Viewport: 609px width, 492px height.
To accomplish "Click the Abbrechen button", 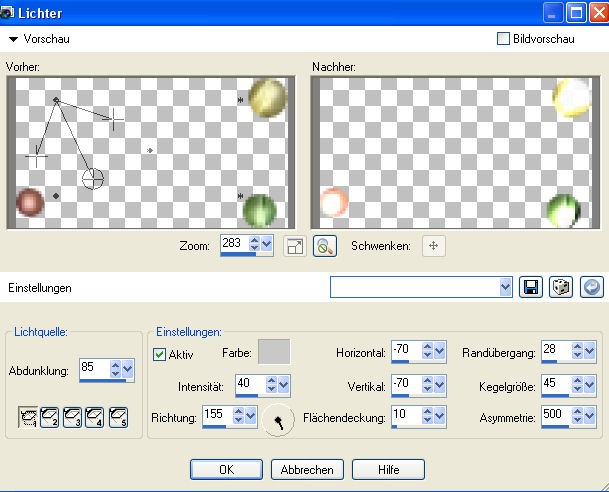I will pyautogui.click(x=307, y=469).
